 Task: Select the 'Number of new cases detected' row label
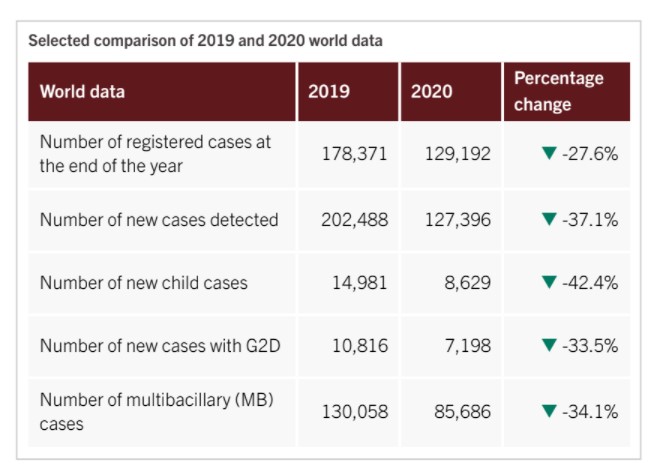pyautogui.click(x=159, y=219)
